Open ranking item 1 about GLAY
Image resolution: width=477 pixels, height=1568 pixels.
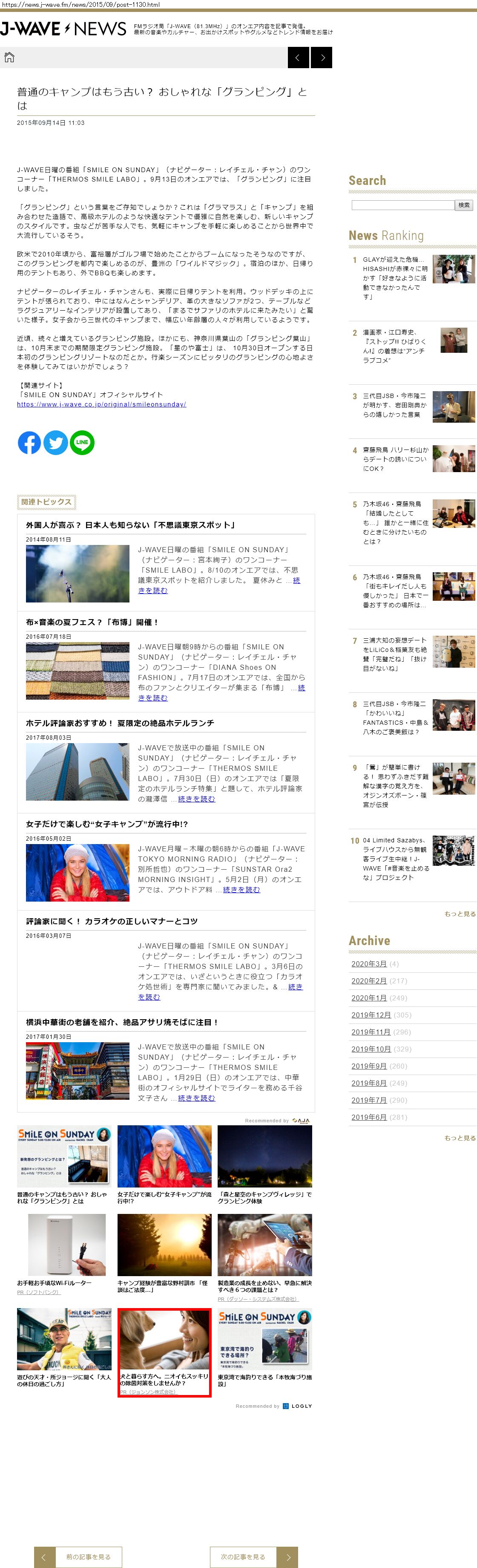pyautogui.click(x=395, y=278)
